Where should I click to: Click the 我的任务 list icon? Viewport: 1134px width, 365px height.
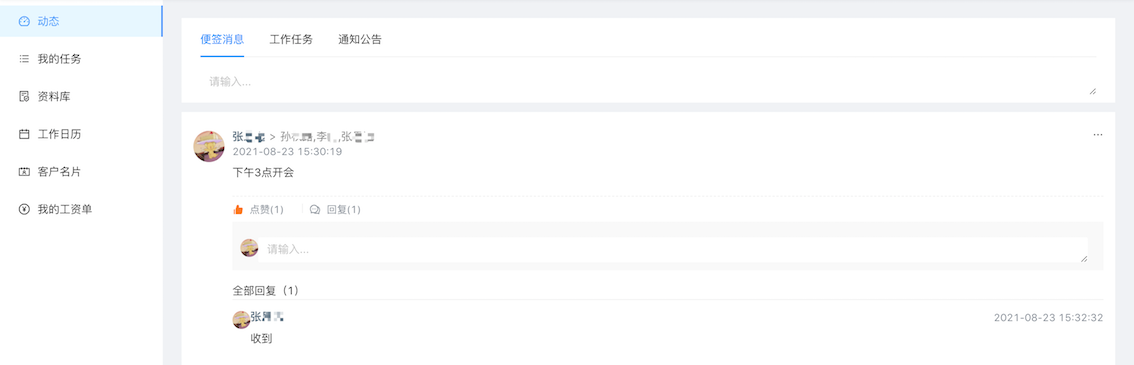coord(24,59)
